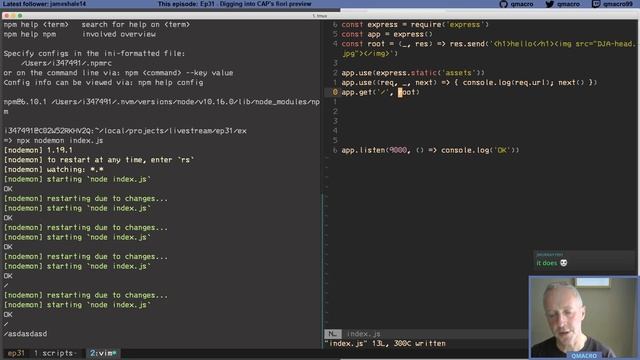Click the webcam thumbnail of the streamer
This screenshot has height=360, width=640.
click(584, 318)
